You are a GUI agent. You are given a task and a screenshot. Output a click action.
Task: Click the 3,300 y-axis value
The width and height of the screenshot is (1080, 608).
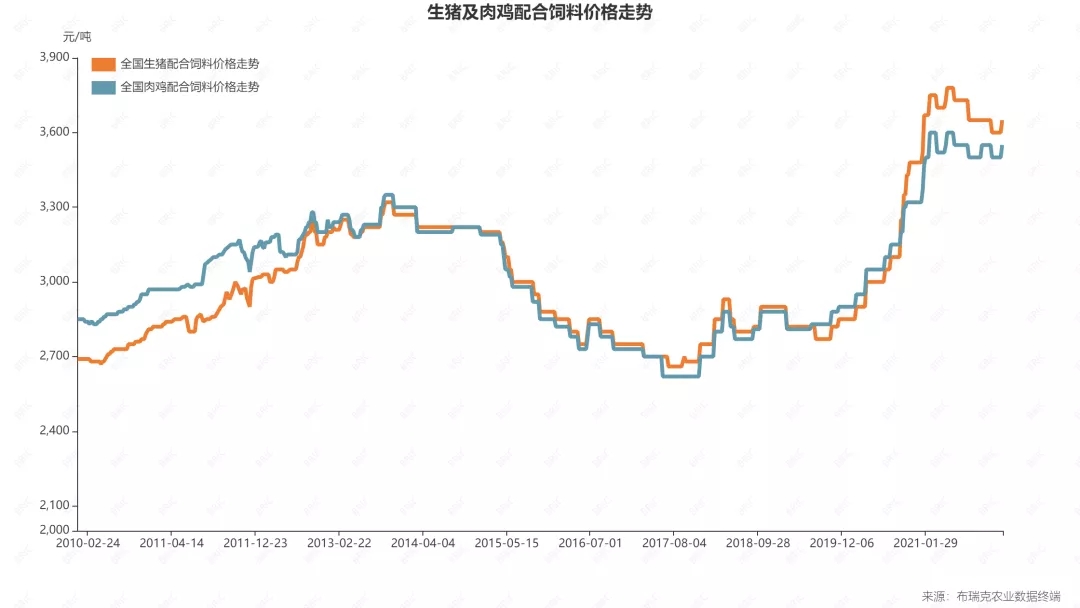pos(54,207)
